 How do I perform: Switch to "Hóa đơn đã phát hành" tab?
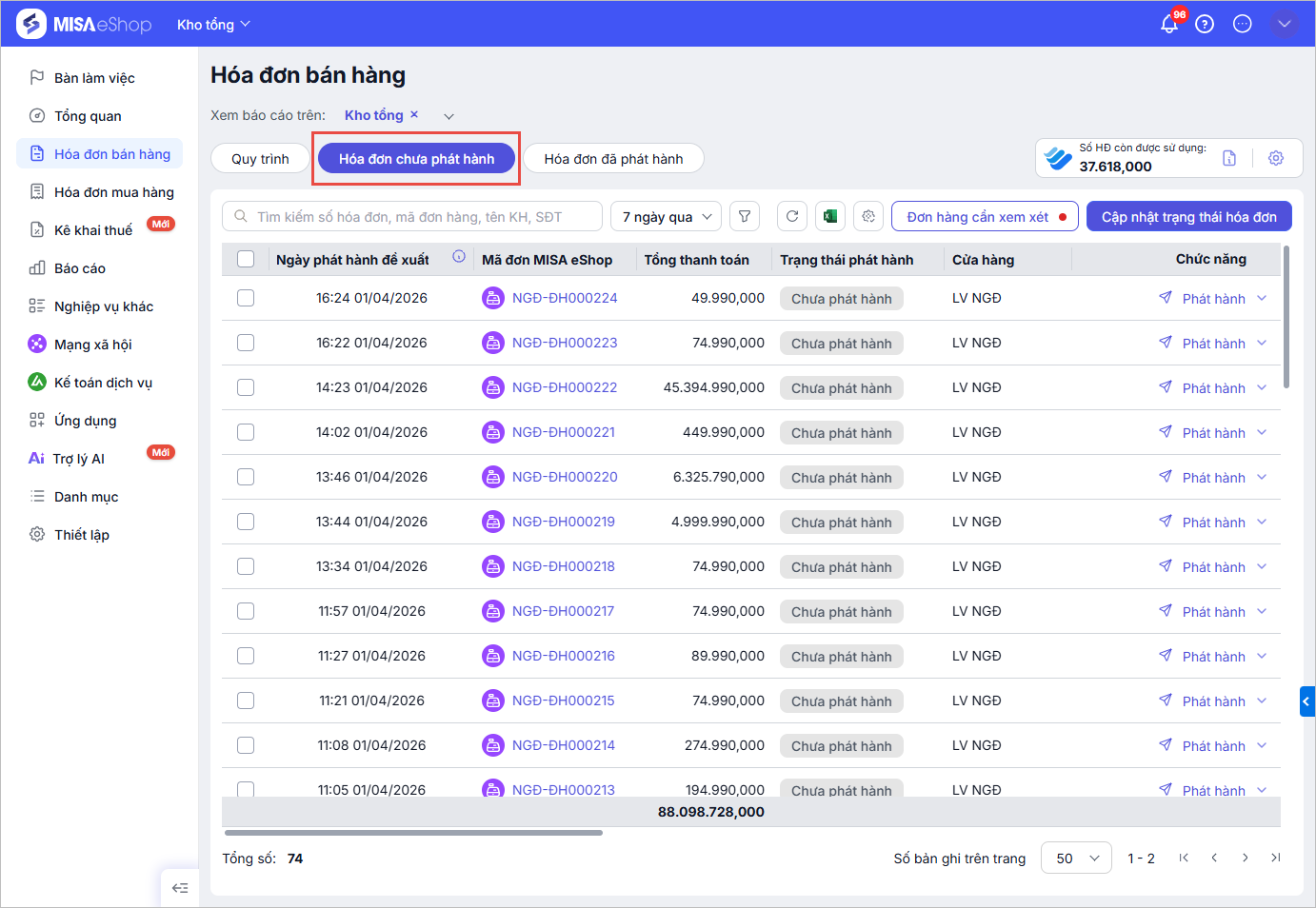(x=613, y=159)
